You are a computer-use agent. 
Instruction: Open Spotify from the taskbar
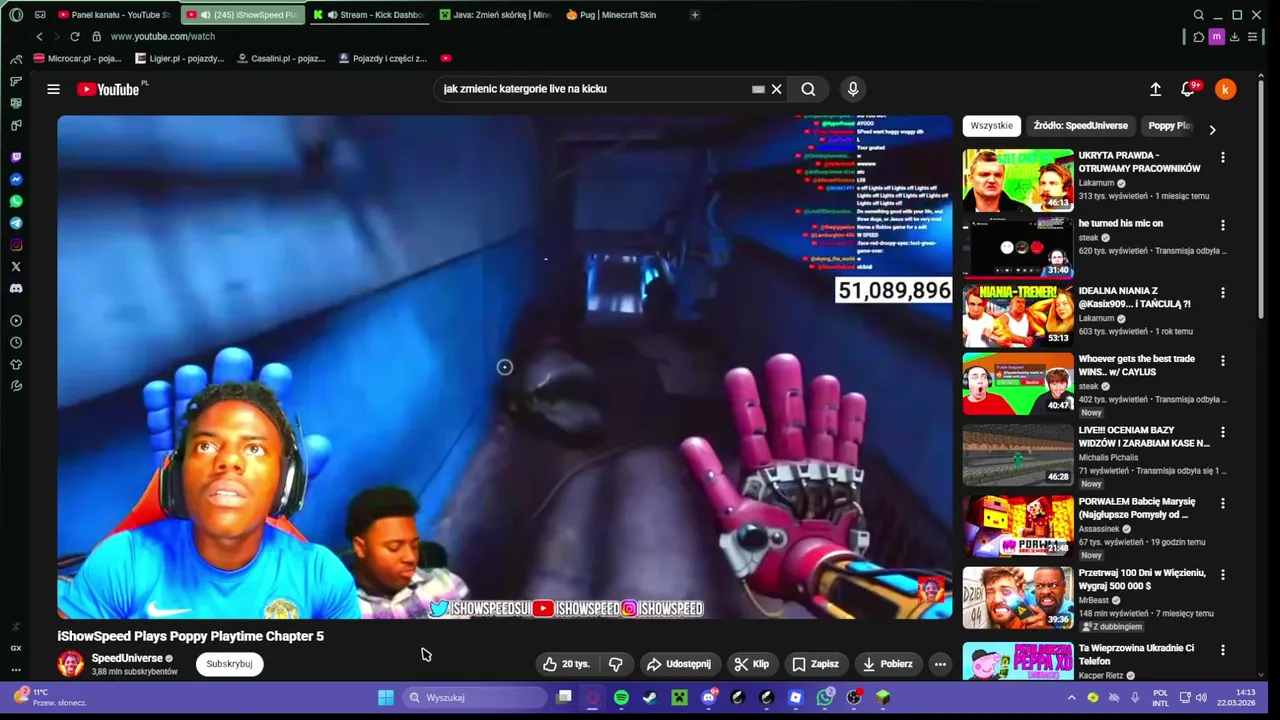pyautogui.click(x=621, y=698)
